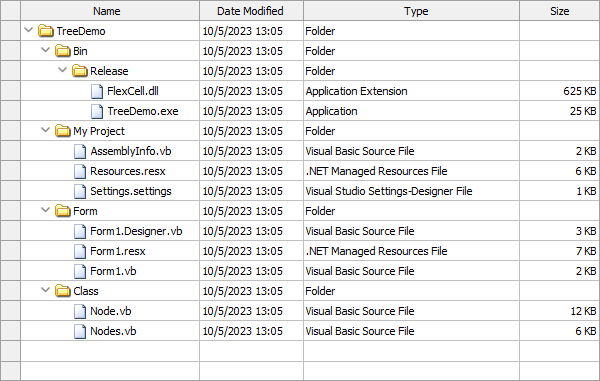Image resolution: width=600 pixels, height=381 pixels.
Task: Select the AssemblyInfo.vb file icon
Action: (80, 151)
